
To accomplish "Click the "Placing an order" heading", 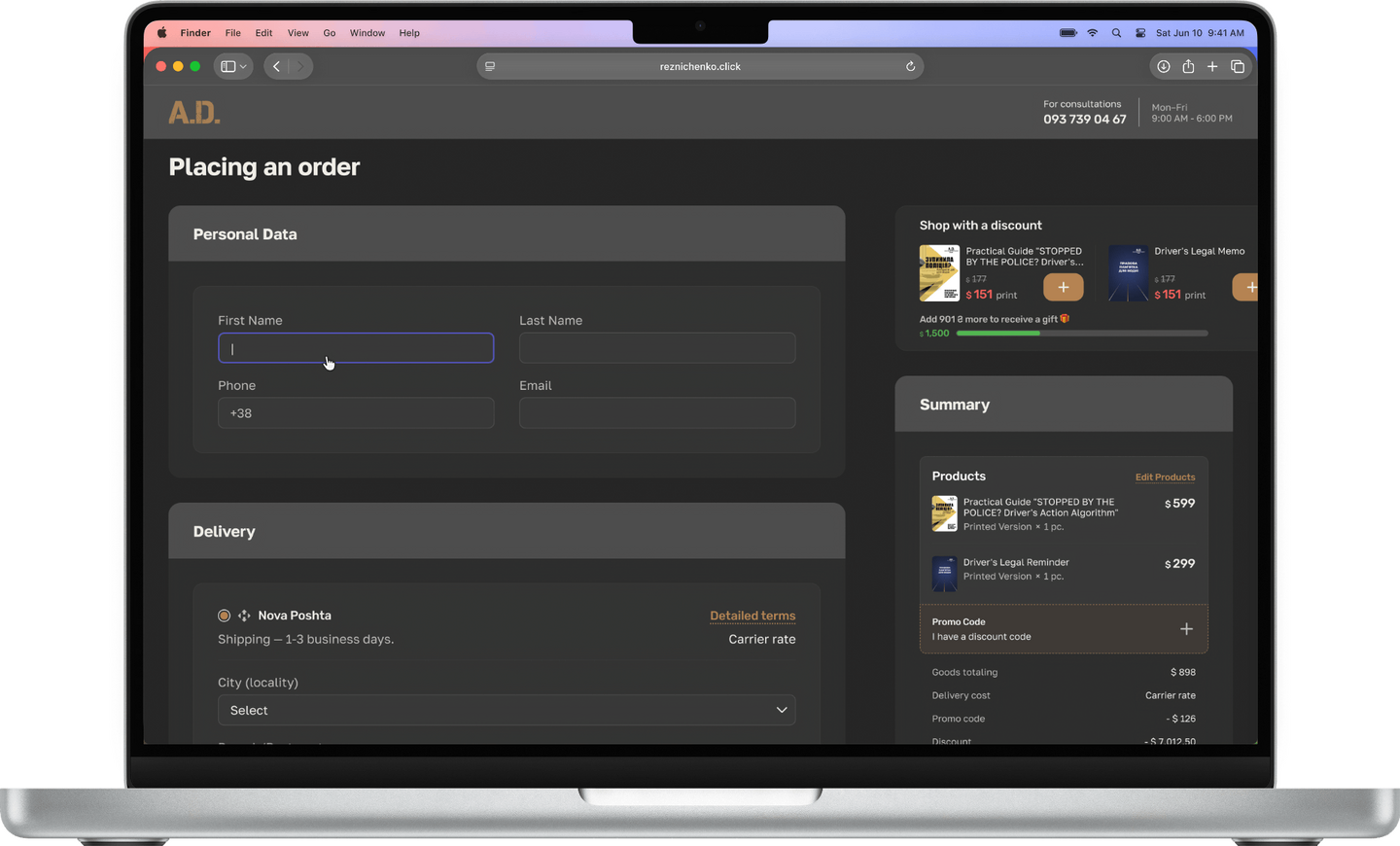I will [x=264, y=167].
